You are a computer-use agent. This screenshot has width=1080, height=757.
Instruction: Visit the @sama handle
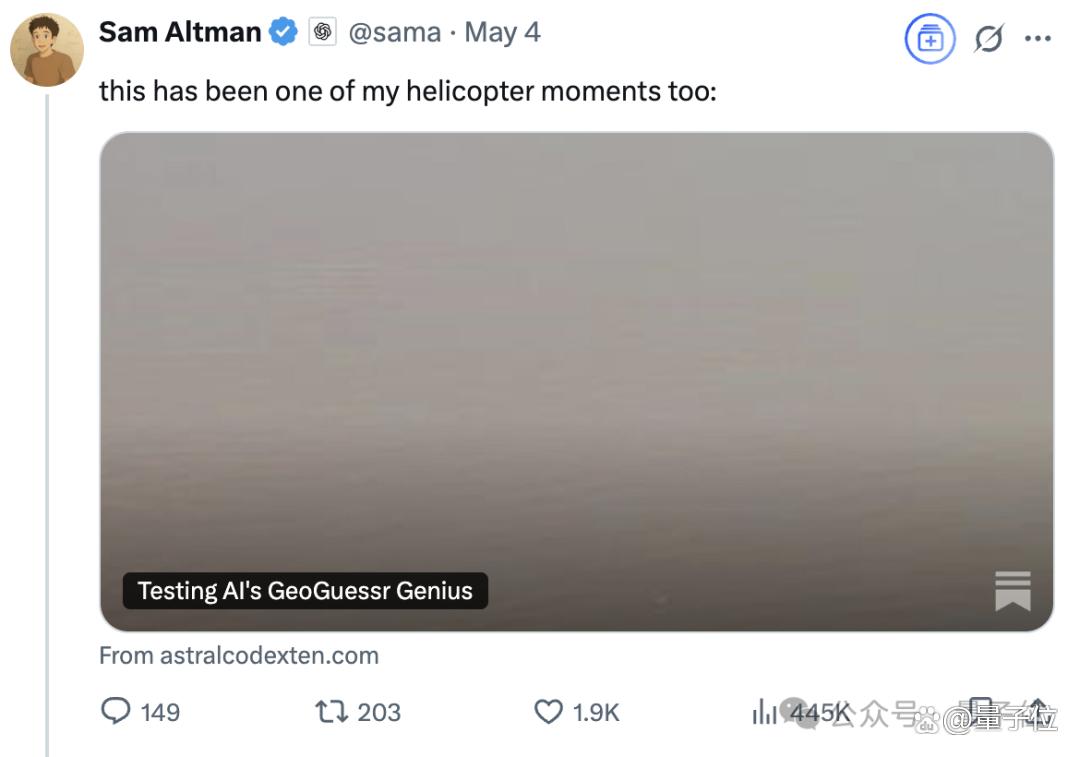(395, 32)
